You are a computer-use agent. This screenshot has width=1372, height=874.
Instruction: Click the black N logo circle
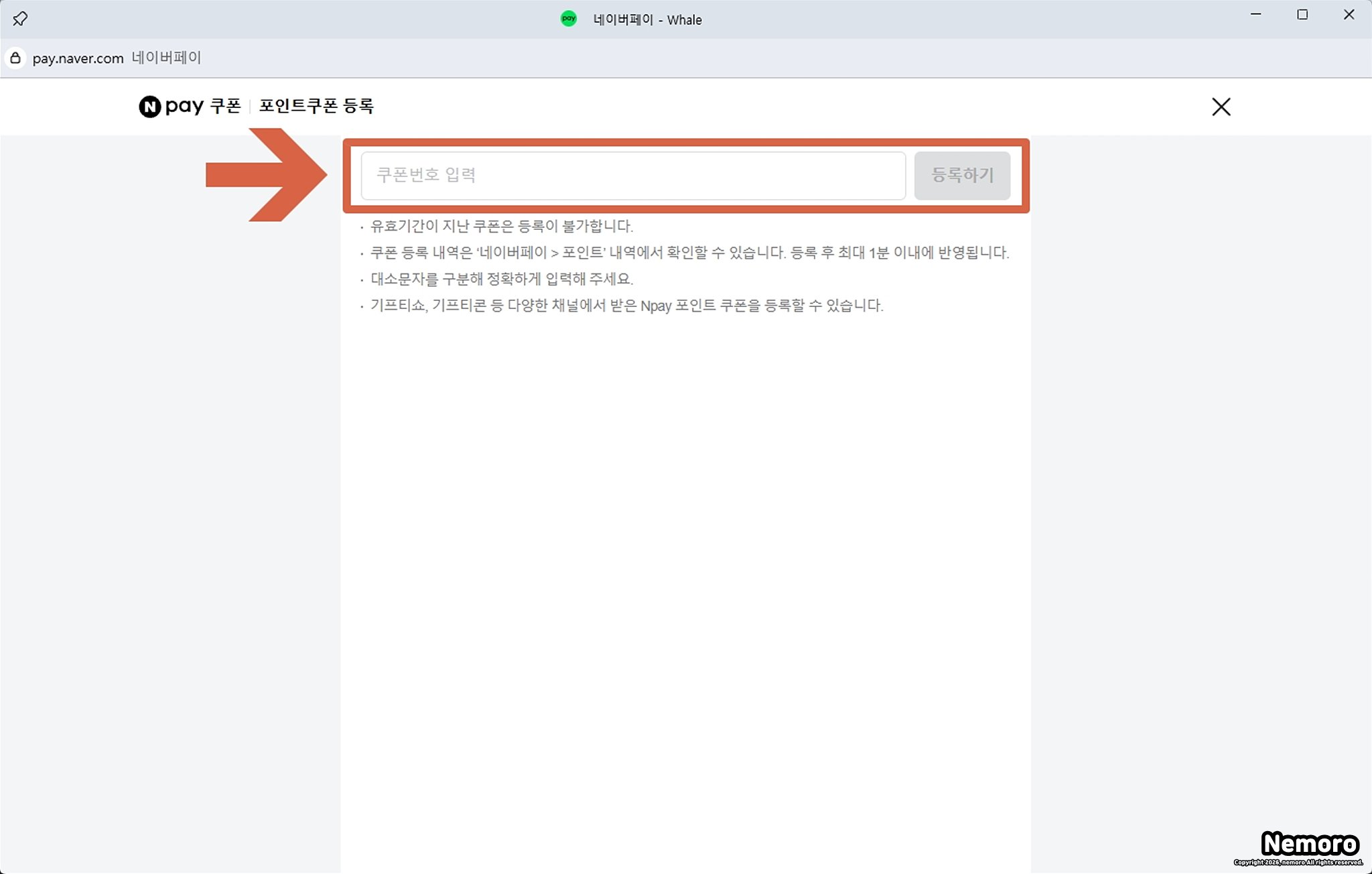149,107
